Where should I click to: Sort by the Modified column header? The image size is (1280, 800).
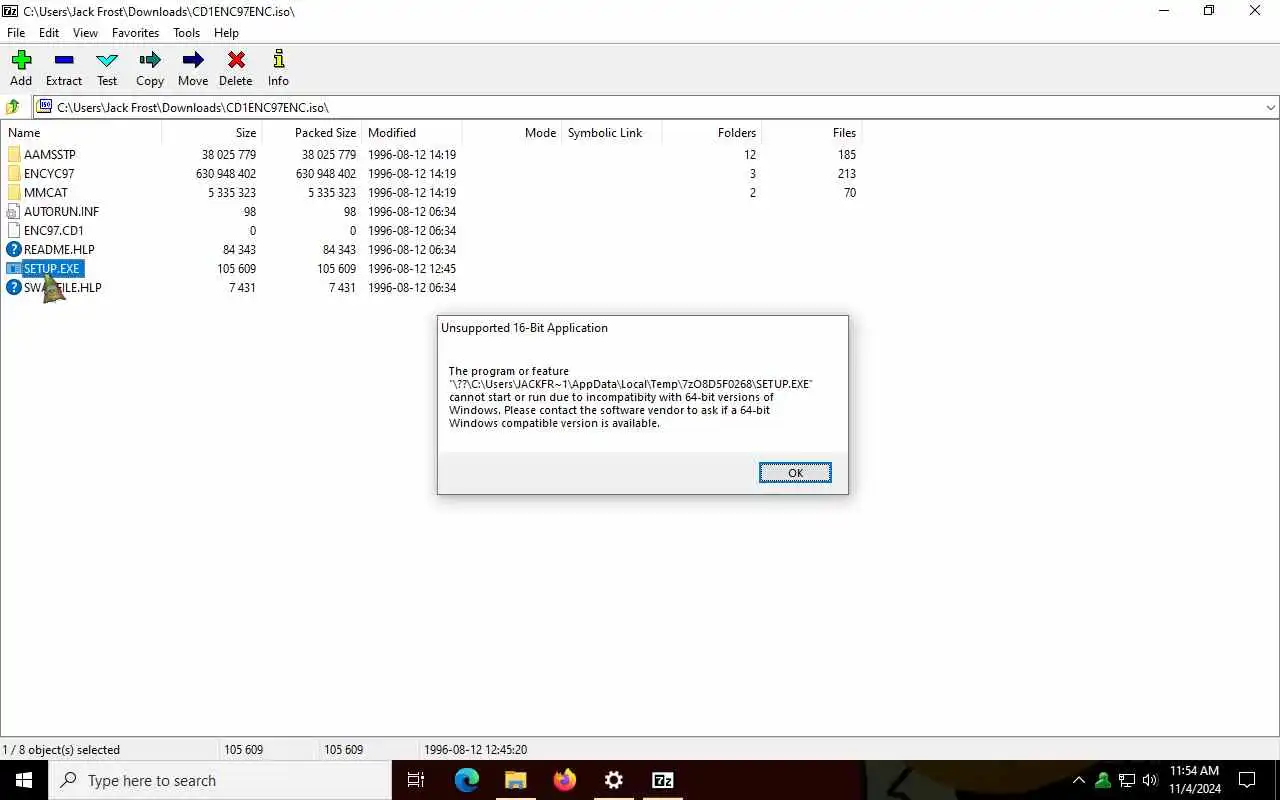(411, 132)
